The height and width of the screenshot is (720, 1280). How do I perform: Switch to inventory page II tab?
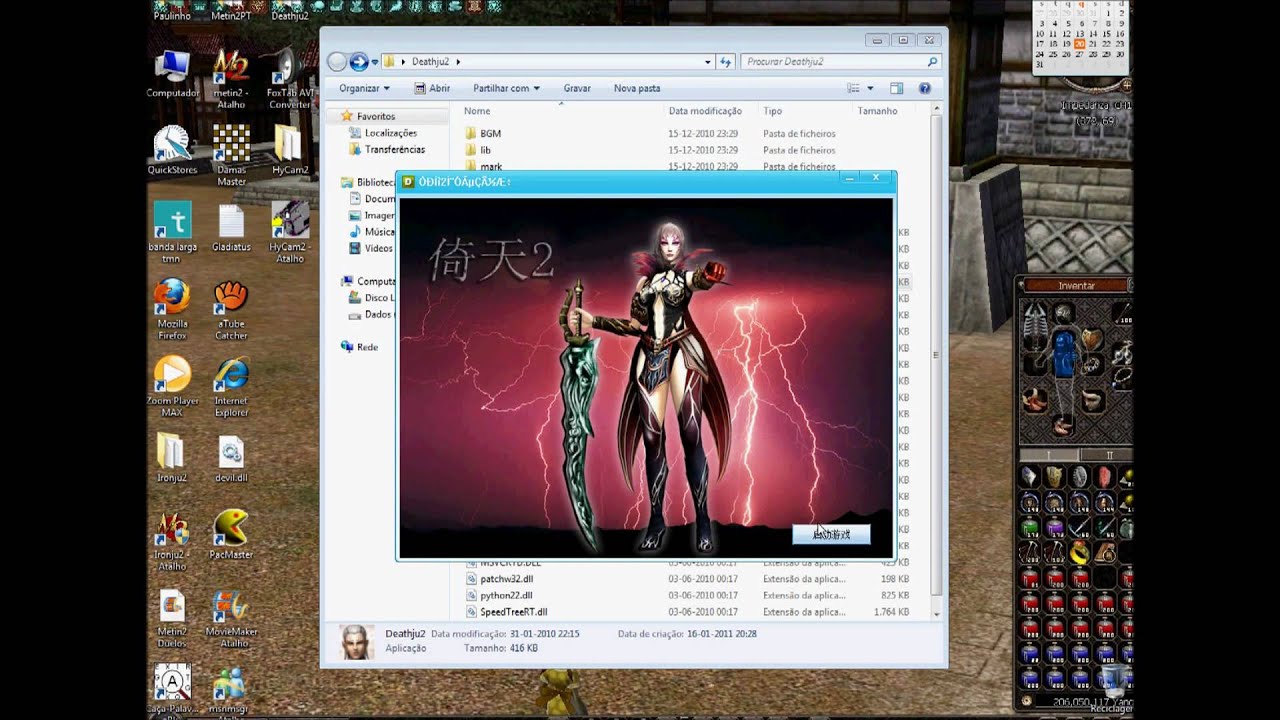(1109, 455)
